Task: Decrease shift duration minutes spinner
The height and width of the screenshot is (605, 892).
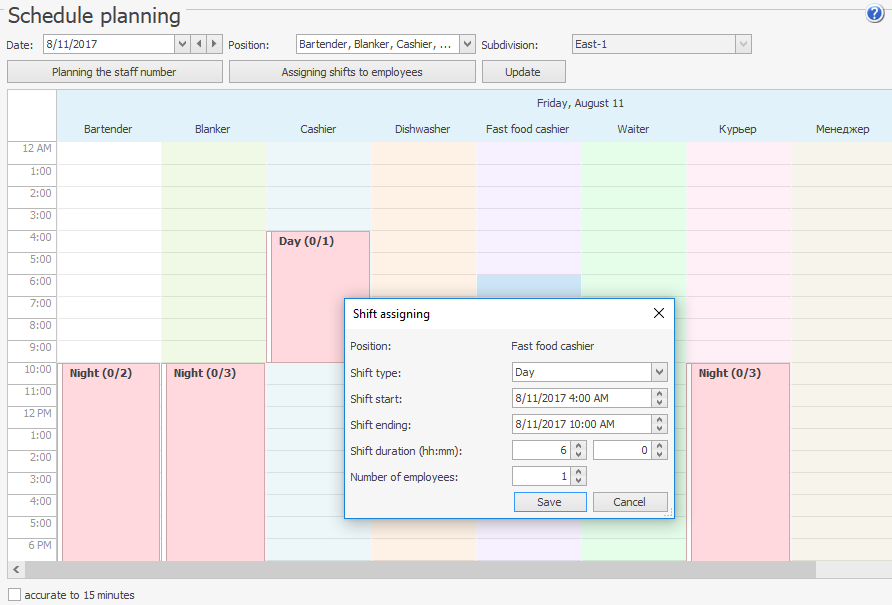Action: pos(658,455)
